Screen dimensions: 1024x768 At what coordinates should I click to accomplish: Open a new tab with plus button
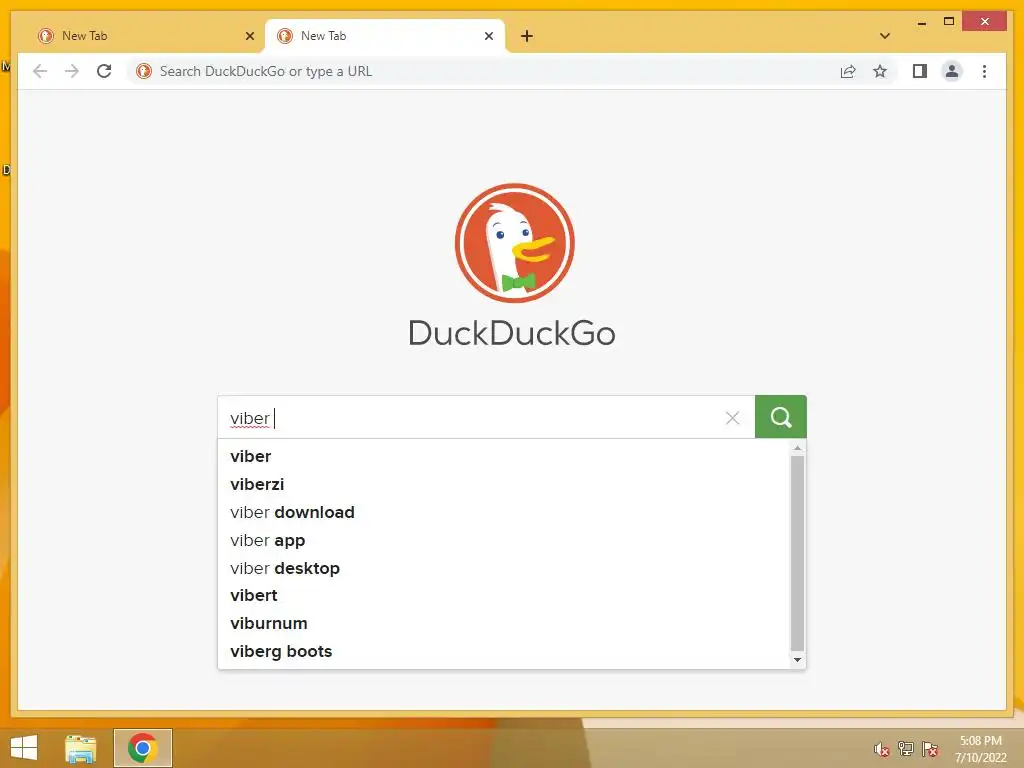tap(527, 36)
